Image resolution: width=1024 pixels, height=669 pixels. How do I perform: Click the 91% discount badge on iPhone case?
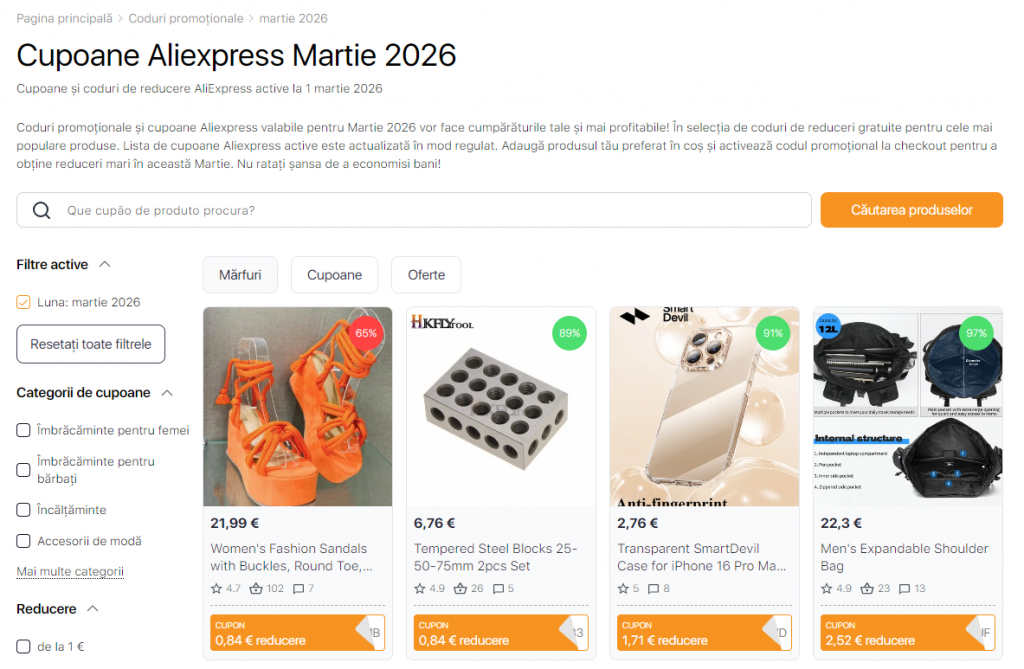(772, 333)
